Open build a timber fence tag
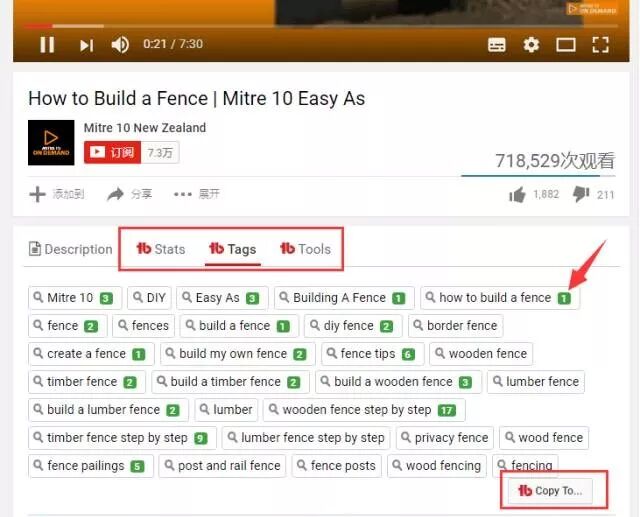This screenshot has height=517, width=640. [x=231, y=382]
